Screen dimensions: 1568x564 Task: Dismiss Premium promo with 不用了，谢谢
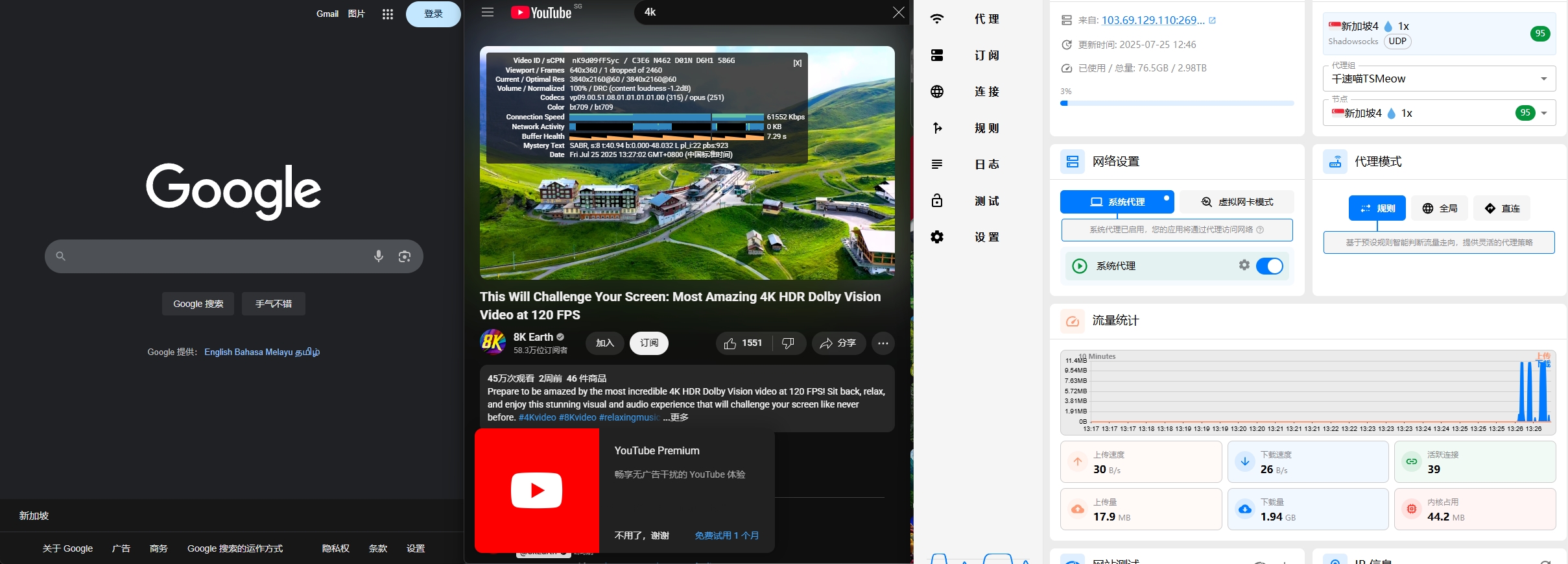click(642, 535)
